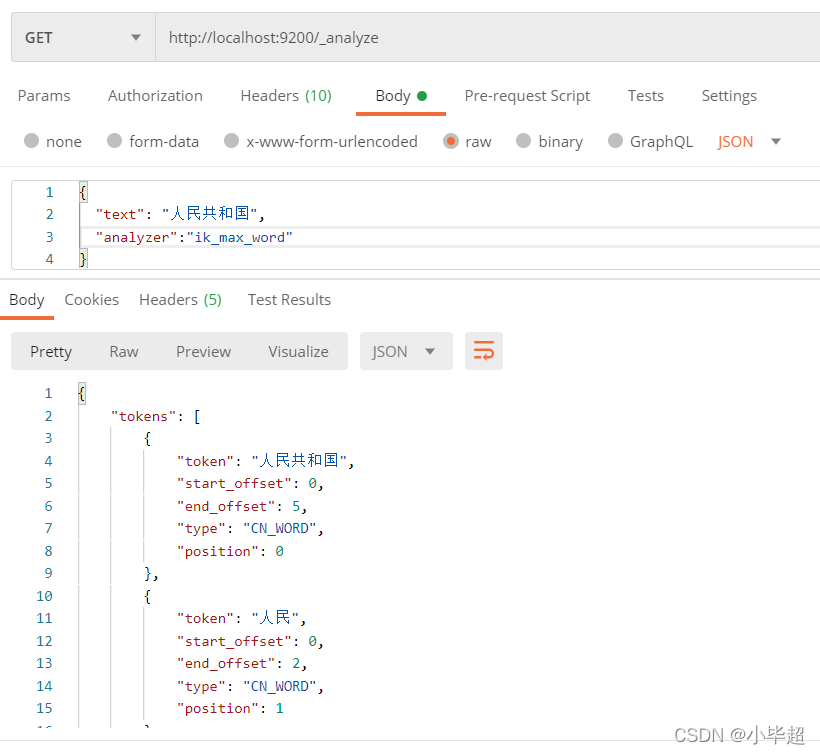
Task: Open response Headers (5) tab
Action: click(180, 300)
